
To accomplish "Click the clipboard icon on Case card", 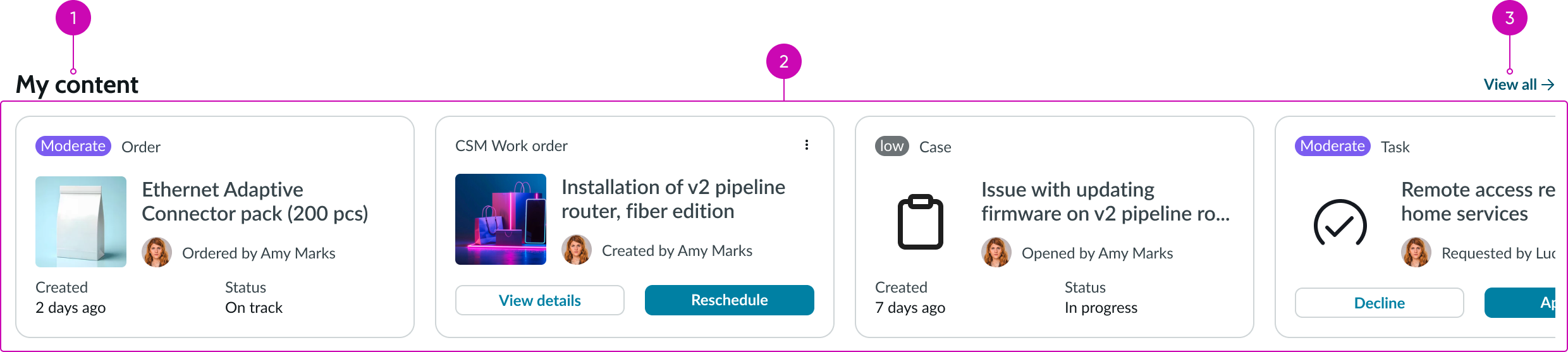I will pos(920,222).
